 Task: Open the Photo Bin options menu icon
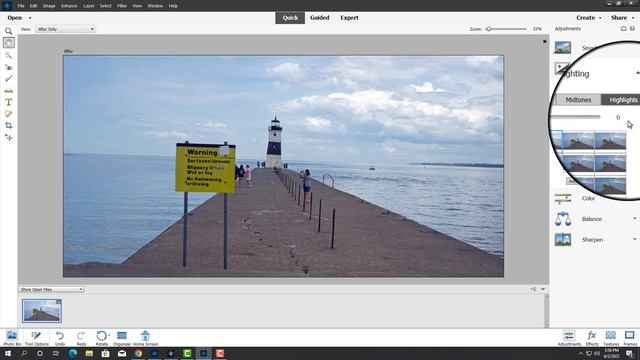pyautogui.click(x=533, y=289)
